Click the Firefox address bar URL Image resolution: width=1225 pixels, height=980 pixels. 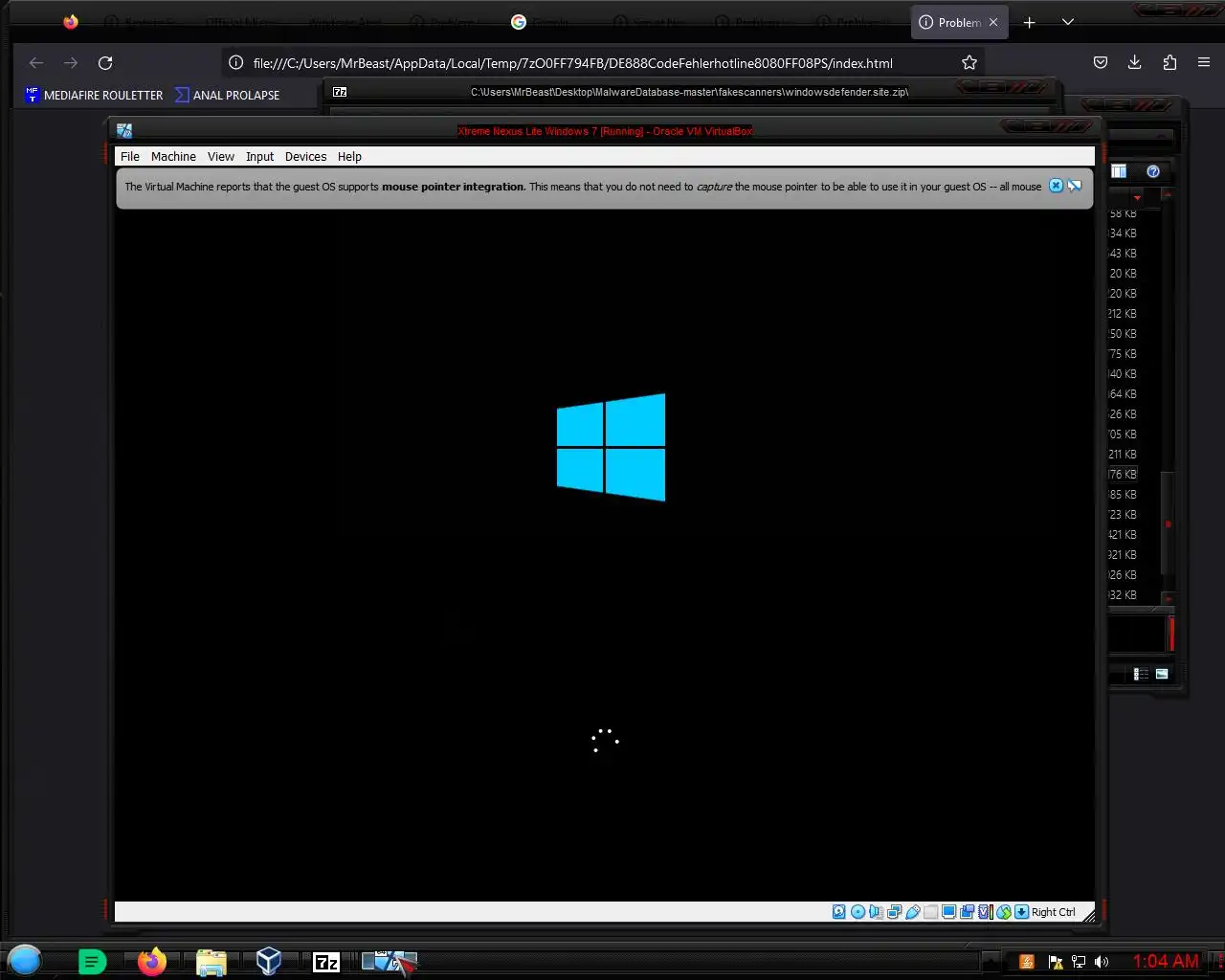click(x=572, y=63)
